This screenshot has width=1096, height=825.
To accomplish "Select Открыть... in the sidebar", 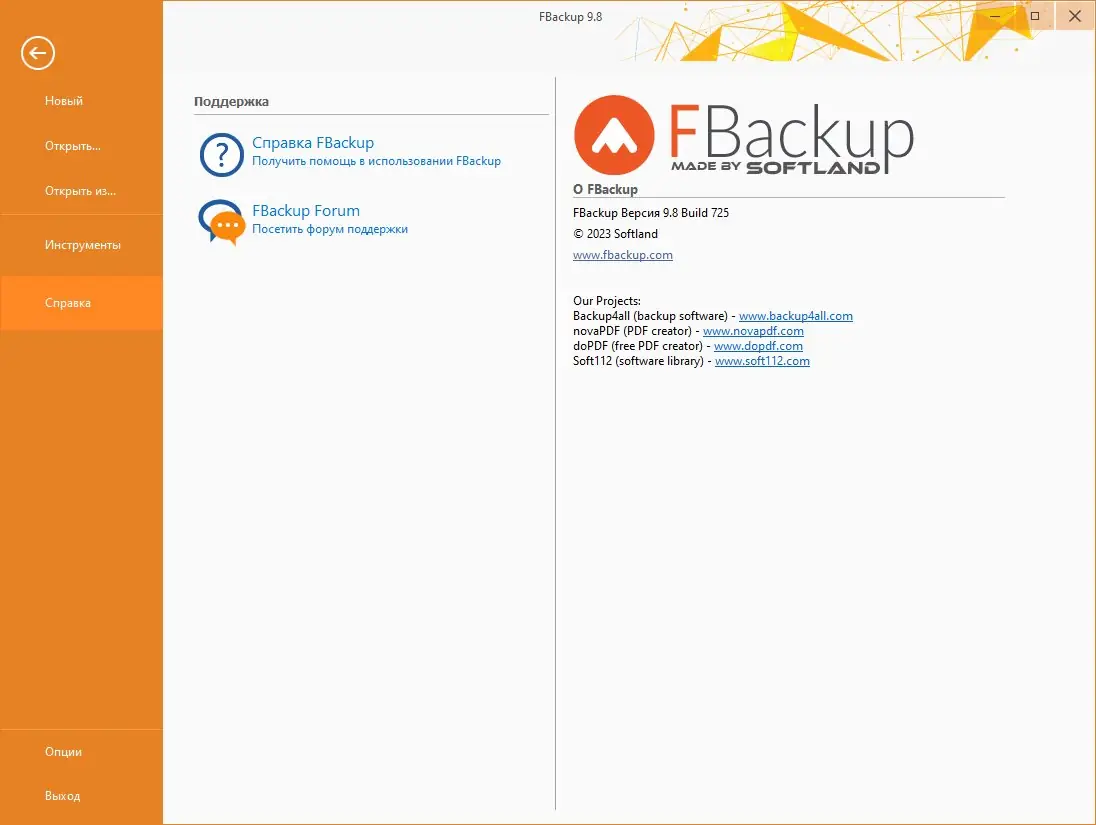I will coord(73,146).
